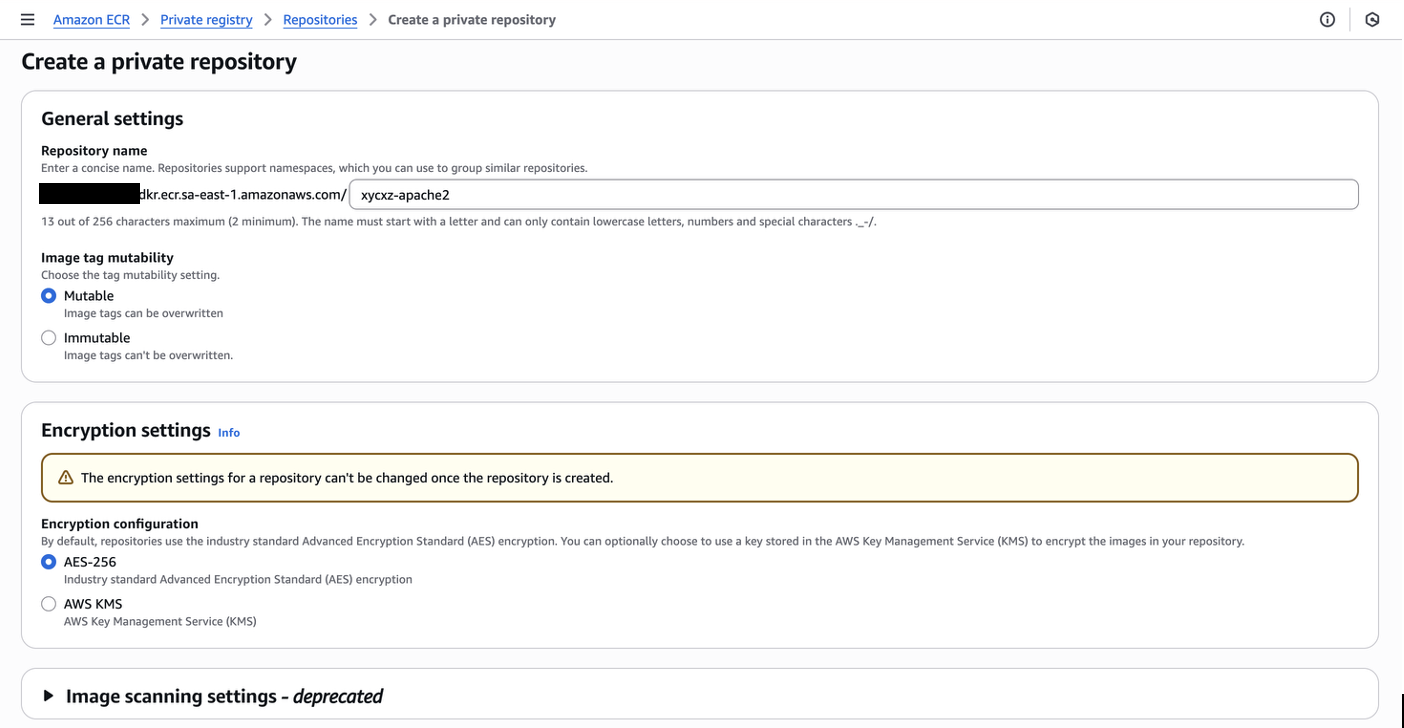The width and height of the screenshot is (1404, 728).
Task: Select the Mutable tag mutability setting
Action: [x=48, y=295]
